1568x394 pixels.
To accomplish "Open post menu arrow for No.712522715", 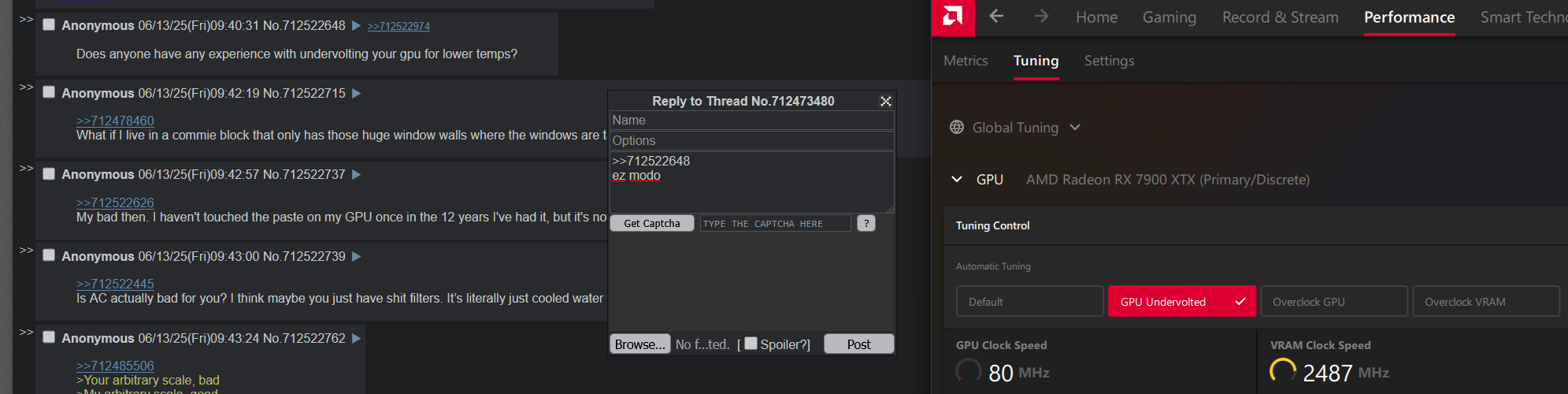I will pyautogui.click(x=356, y=93).
